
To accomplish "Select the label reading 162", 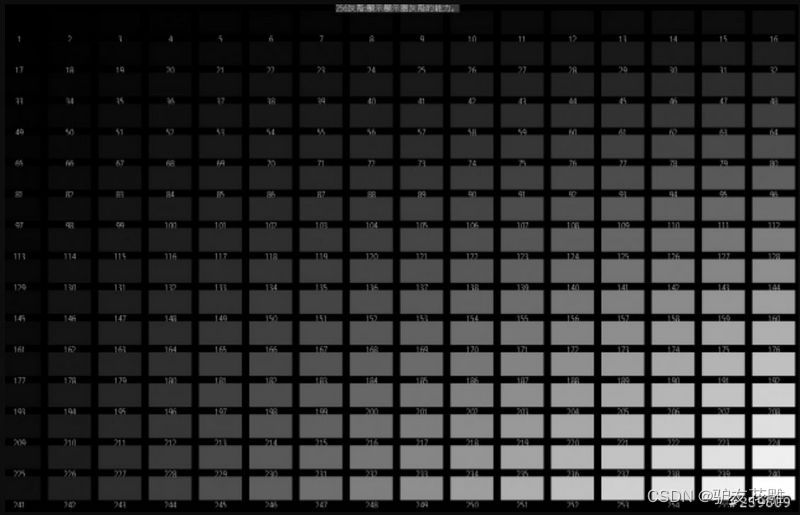I will click(69, 350).
